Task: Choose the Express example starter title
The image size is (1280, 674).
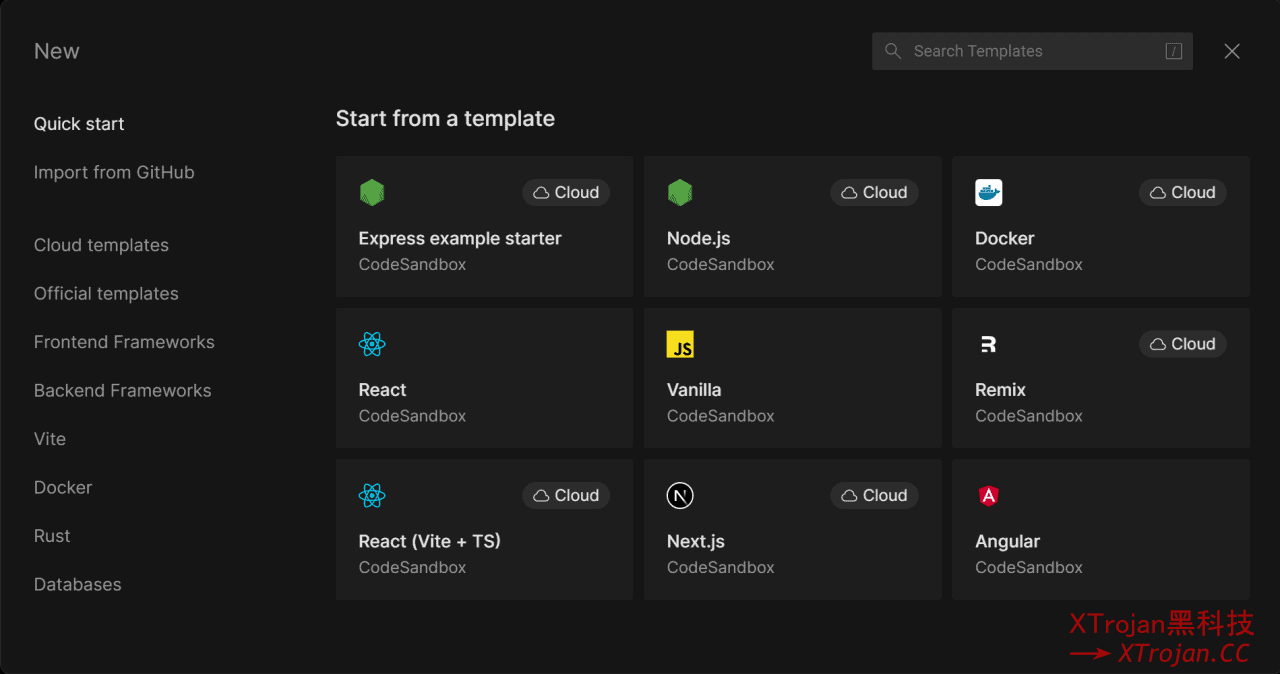Action: (x=460, y=239)
